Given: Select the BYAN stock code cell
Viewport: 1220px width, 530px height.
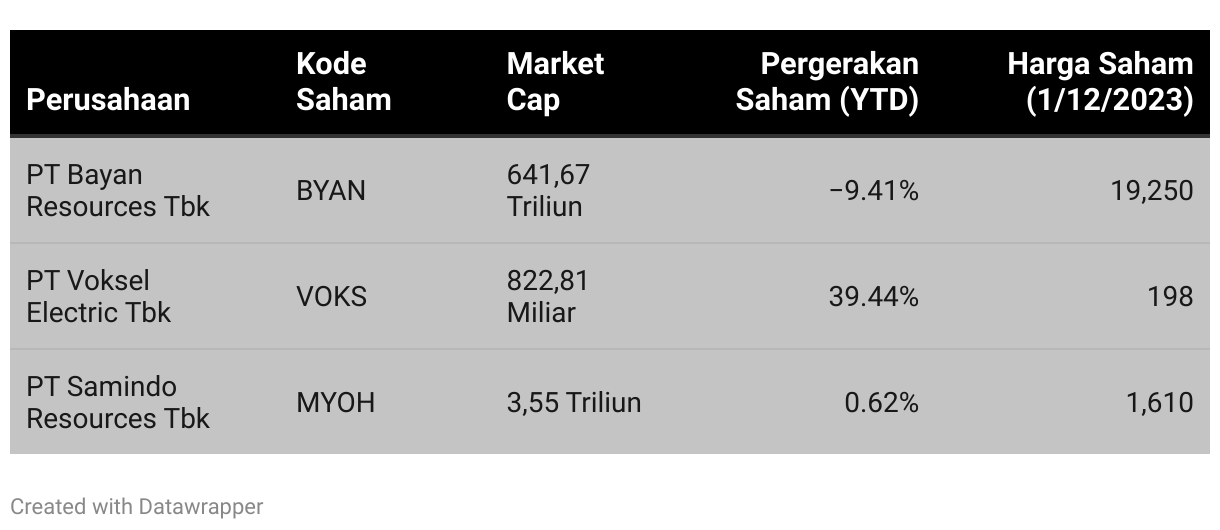Looking at the screenshot, I should click(331, 190).
